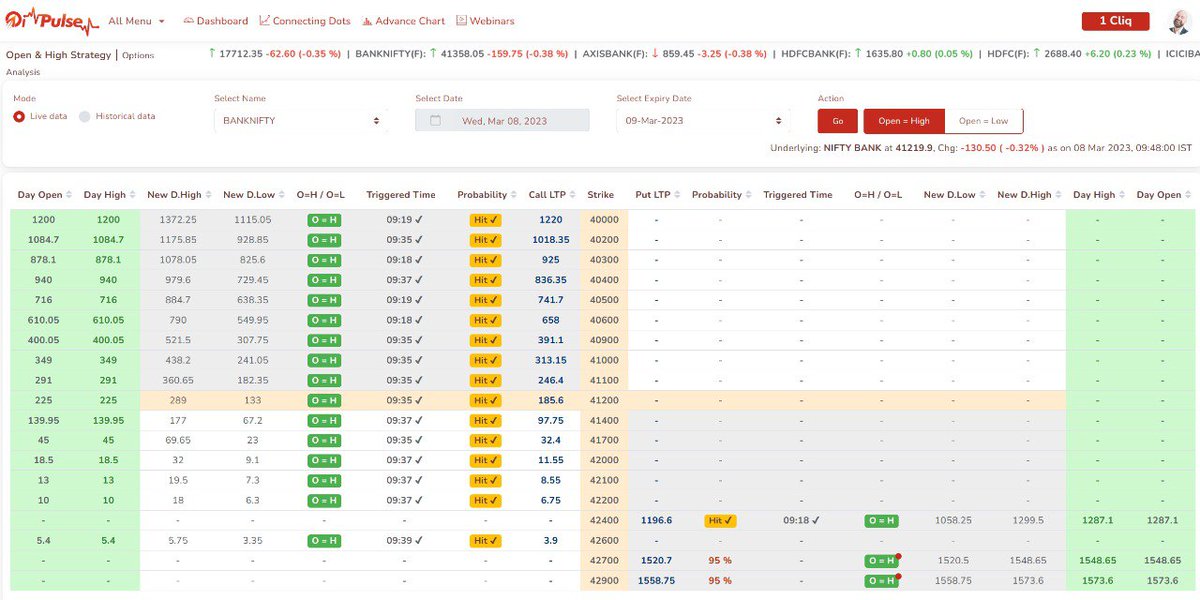This screenshot has width=1200, height=600.
Task: Switch to Open = Low view
Action: point(984,121)
